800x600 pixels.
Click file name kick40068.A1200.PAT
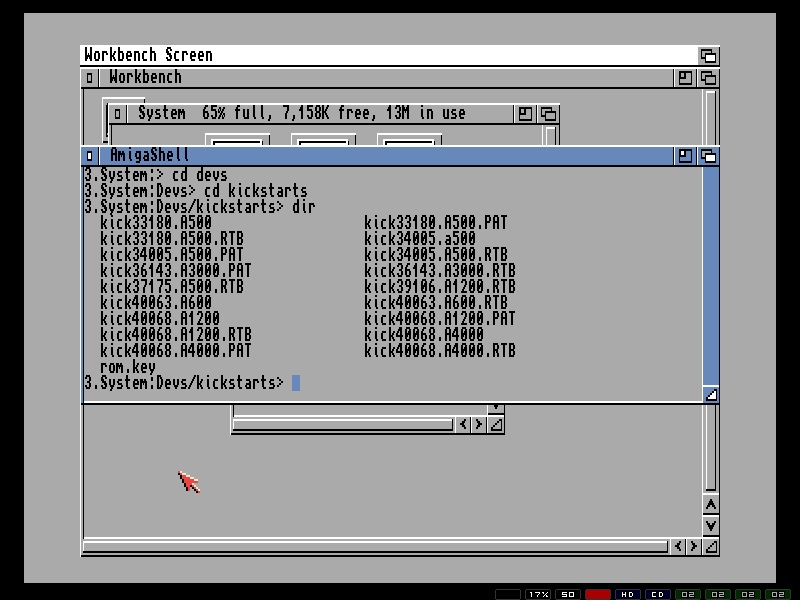[x=440, y=318]
